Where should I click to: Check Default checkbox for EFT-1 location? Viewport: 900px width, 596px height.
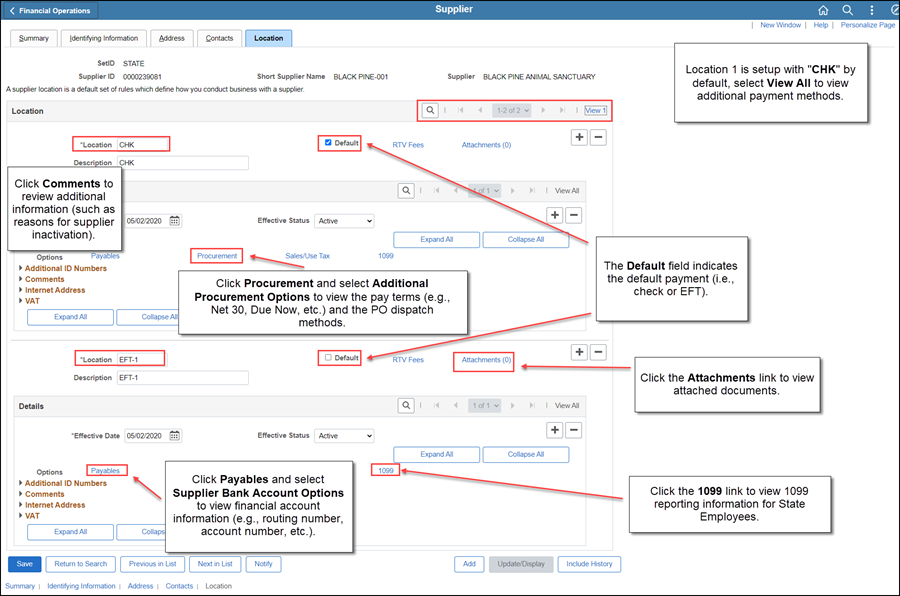[x=328, y=358]
